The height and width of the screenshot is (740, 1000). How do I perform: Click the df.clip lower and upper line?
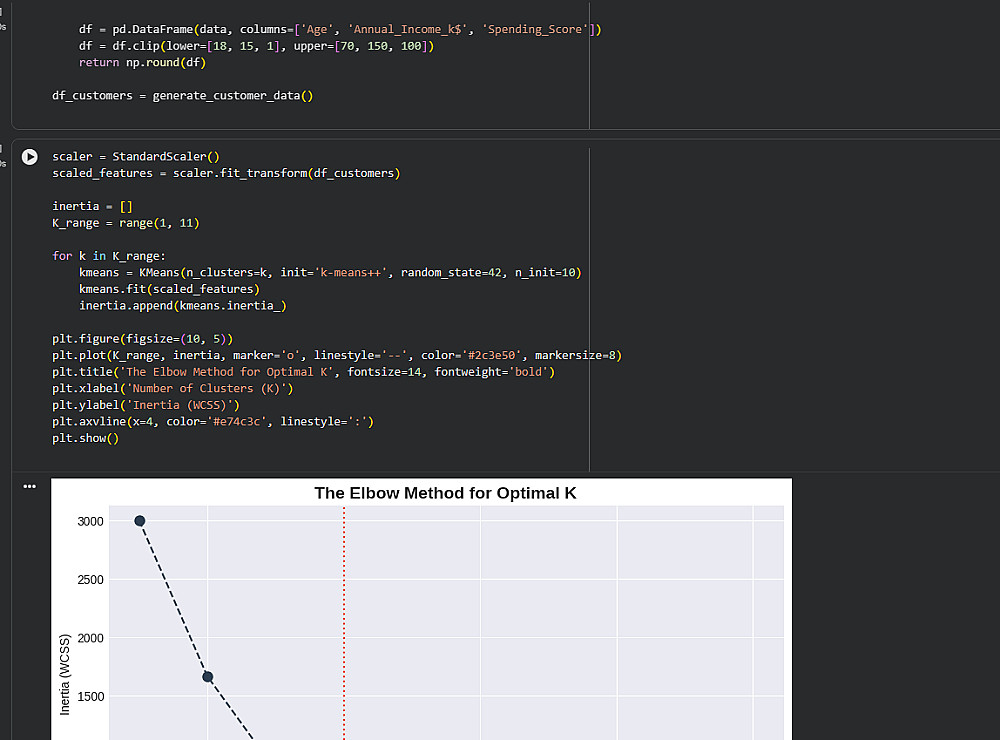tap(256, 46)
